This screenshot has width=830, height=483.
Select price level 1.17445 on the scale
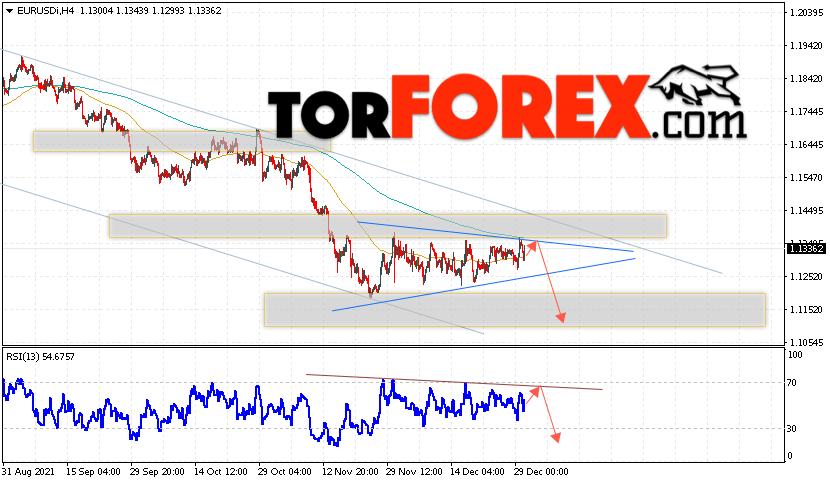806,111
